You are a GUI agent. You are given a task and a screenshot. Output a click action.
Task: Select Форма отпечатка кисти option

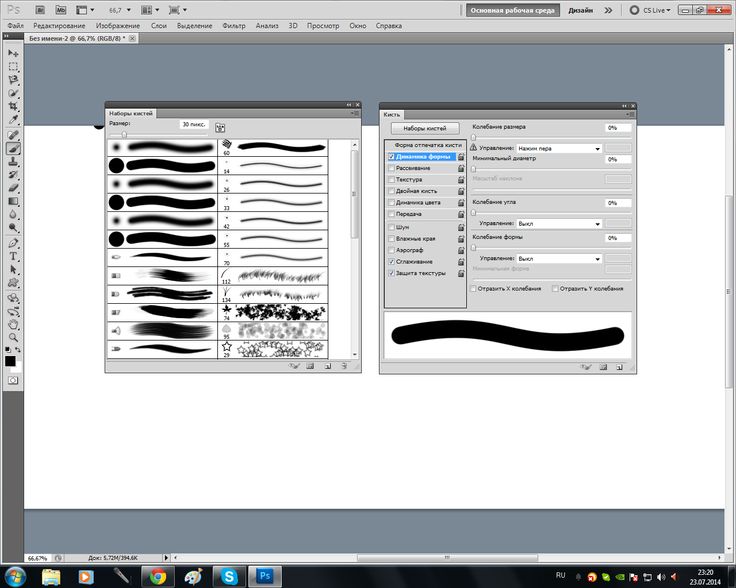[428, 145]
